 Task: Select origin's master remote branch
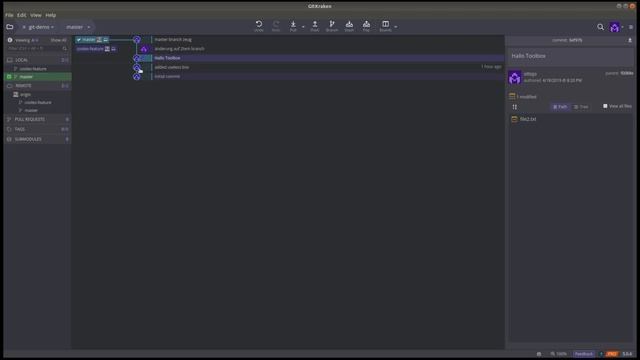[x=31, y=110]
